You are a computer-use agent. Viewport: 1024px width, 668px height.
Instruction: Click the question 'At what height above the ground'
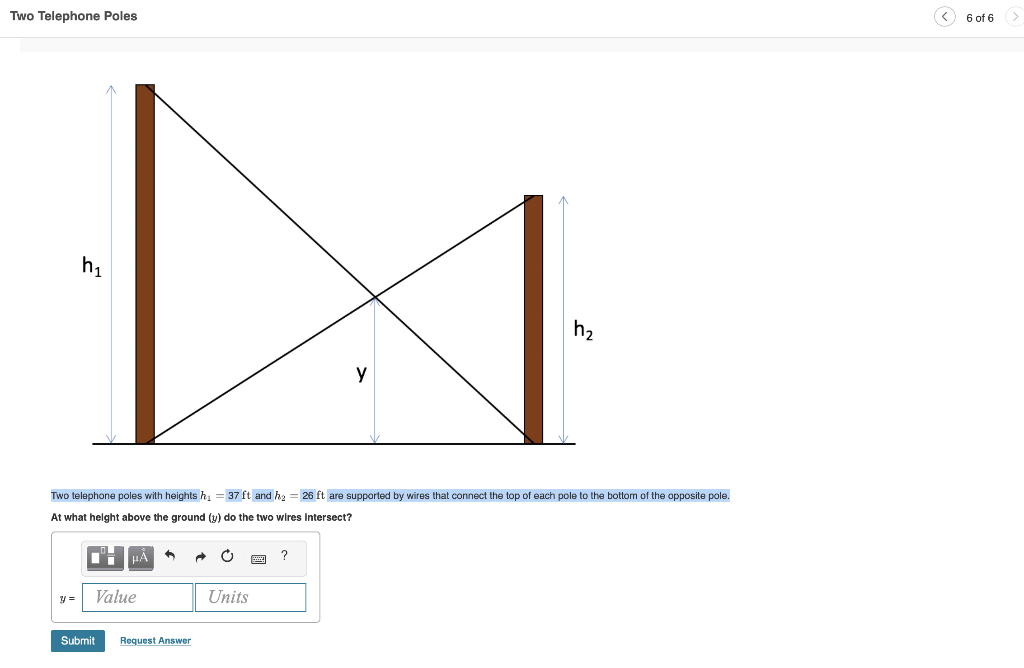click(x=201, y=517)
